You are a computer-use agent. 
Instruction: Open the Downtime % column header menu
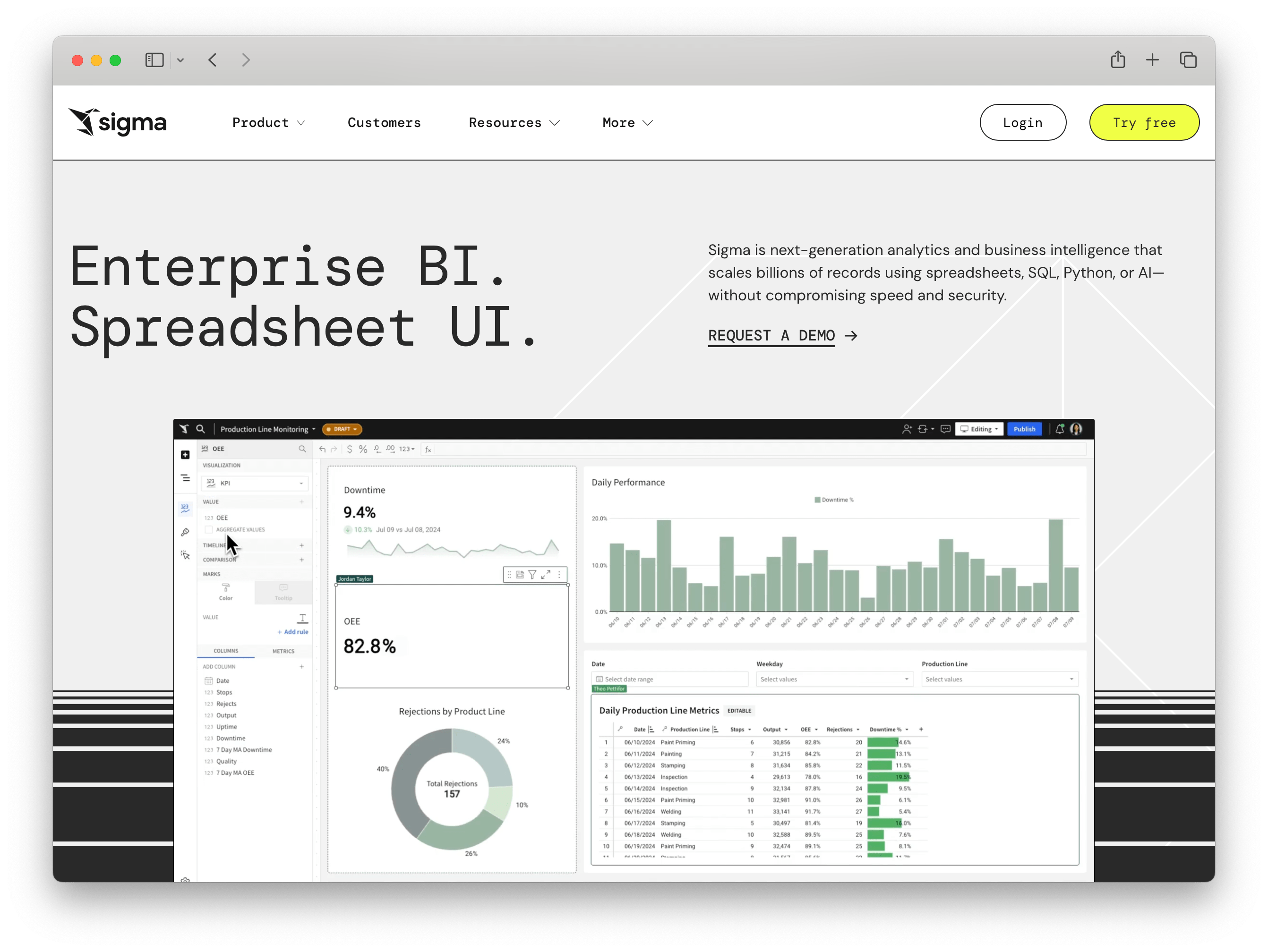906,730
